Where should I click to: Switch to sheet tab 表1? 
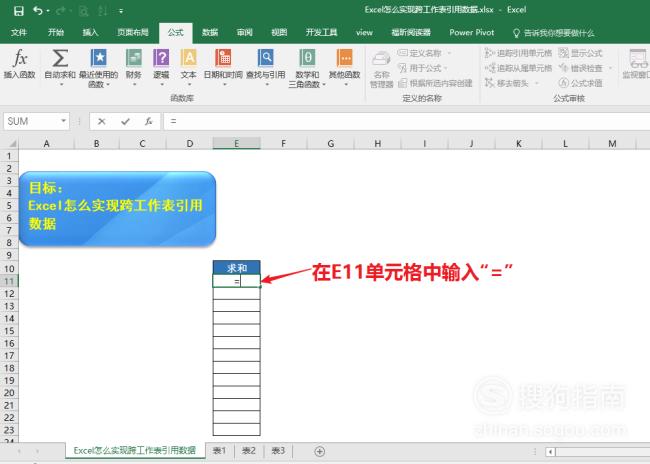[x=219, y=451]
